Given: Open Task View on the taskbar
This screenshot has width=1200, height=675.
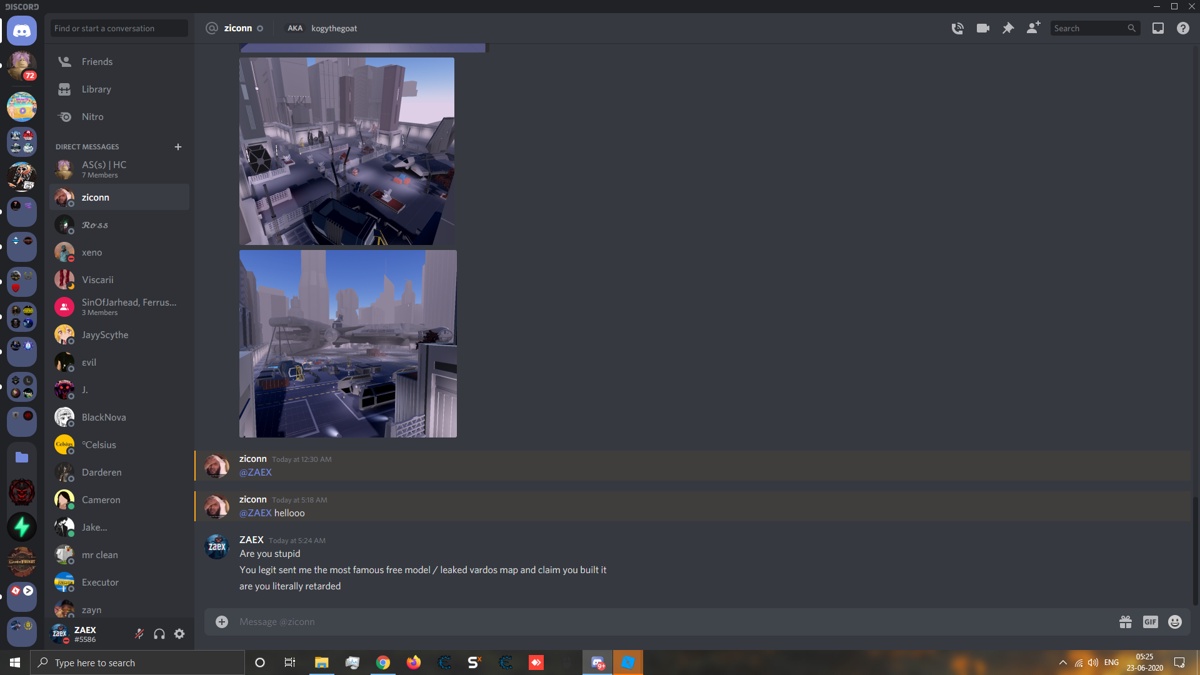Looking at the screenshot, I should pos(290,663).
